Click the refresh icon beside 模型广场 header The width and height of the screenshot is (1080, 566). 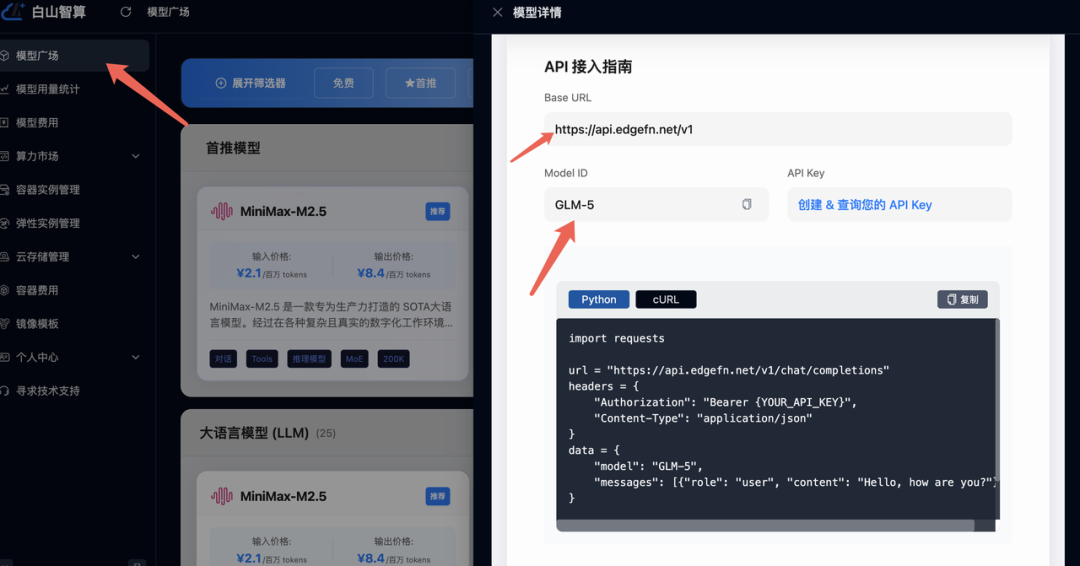[x=125, y=12]
